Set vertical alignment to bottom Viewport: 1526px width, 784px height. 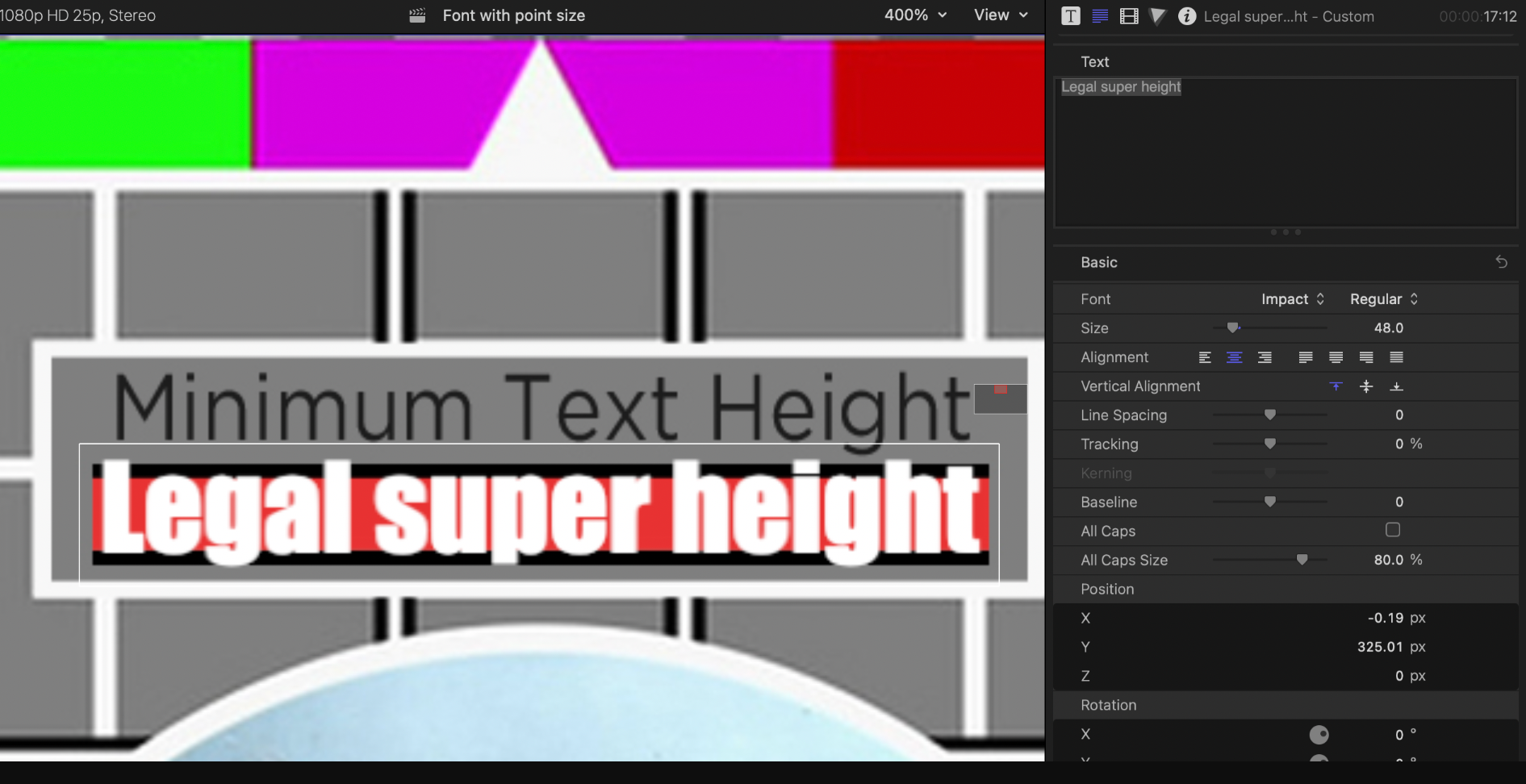tap(1396, 386)
